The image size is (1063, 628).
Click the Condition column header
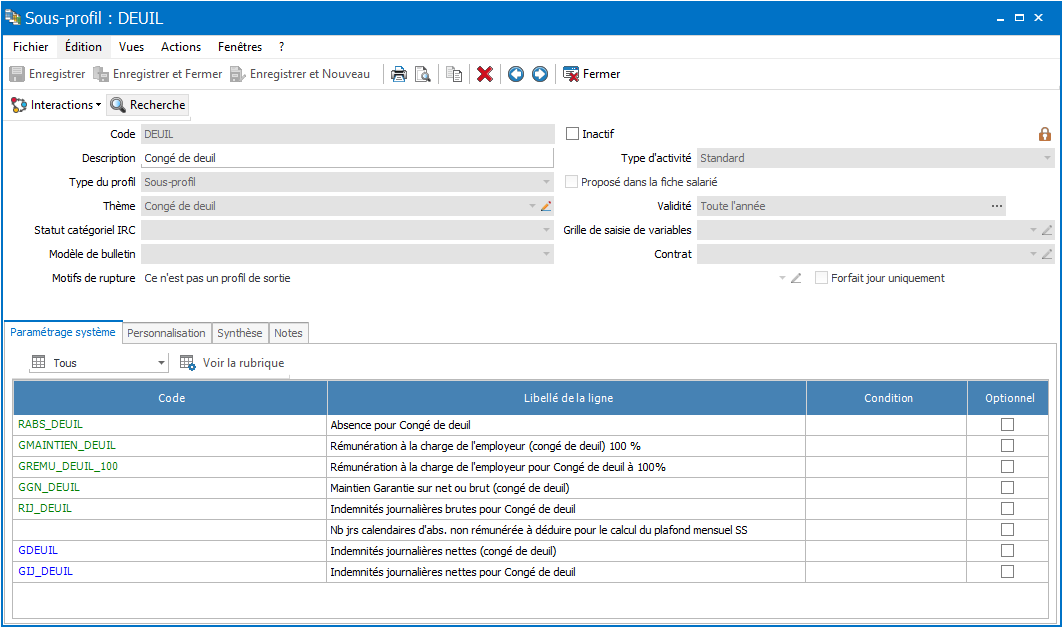pyautogui.click(x=887, y=398)
